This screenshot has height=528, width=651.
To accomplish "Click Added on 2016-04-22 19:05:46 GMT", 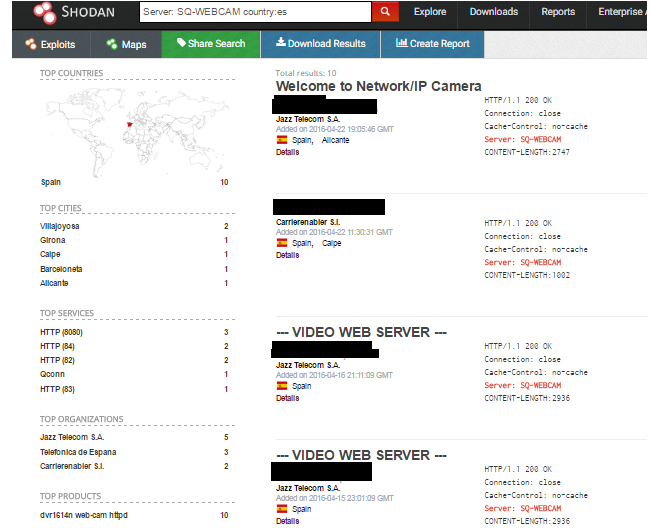I will point(335,129).
